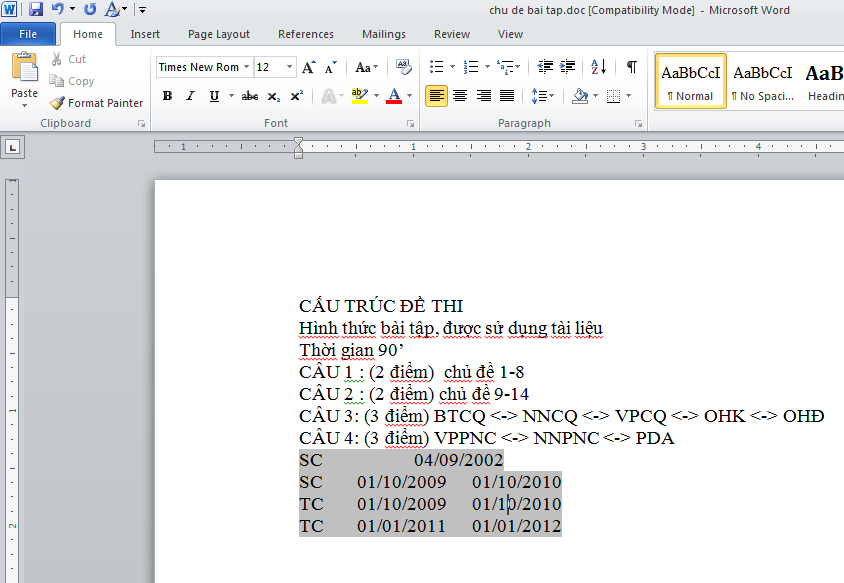
Task: Click the indent marker on horizontal ruler
Action: pyautogui.click(x=298, y=147)
